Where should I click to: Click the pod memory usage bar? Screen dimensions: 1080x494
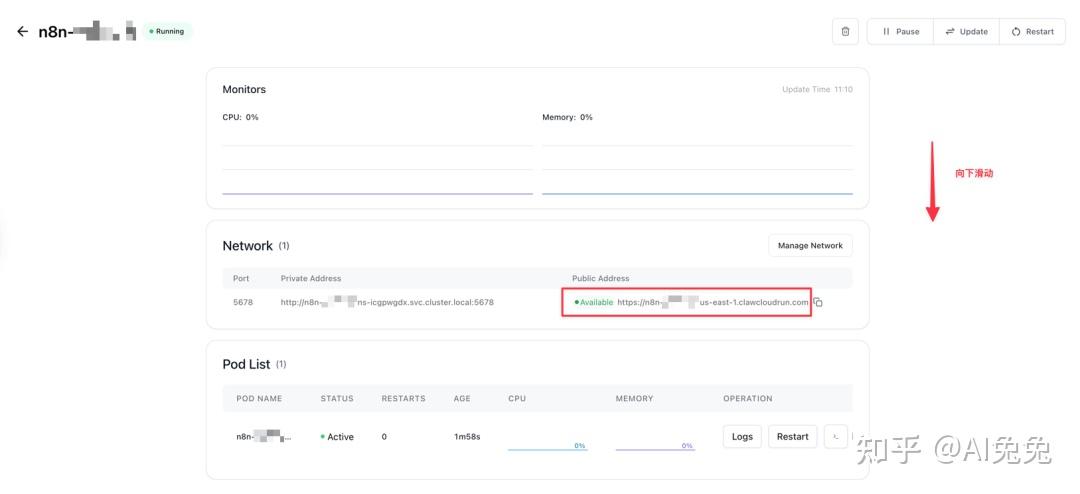pos(655,445)
